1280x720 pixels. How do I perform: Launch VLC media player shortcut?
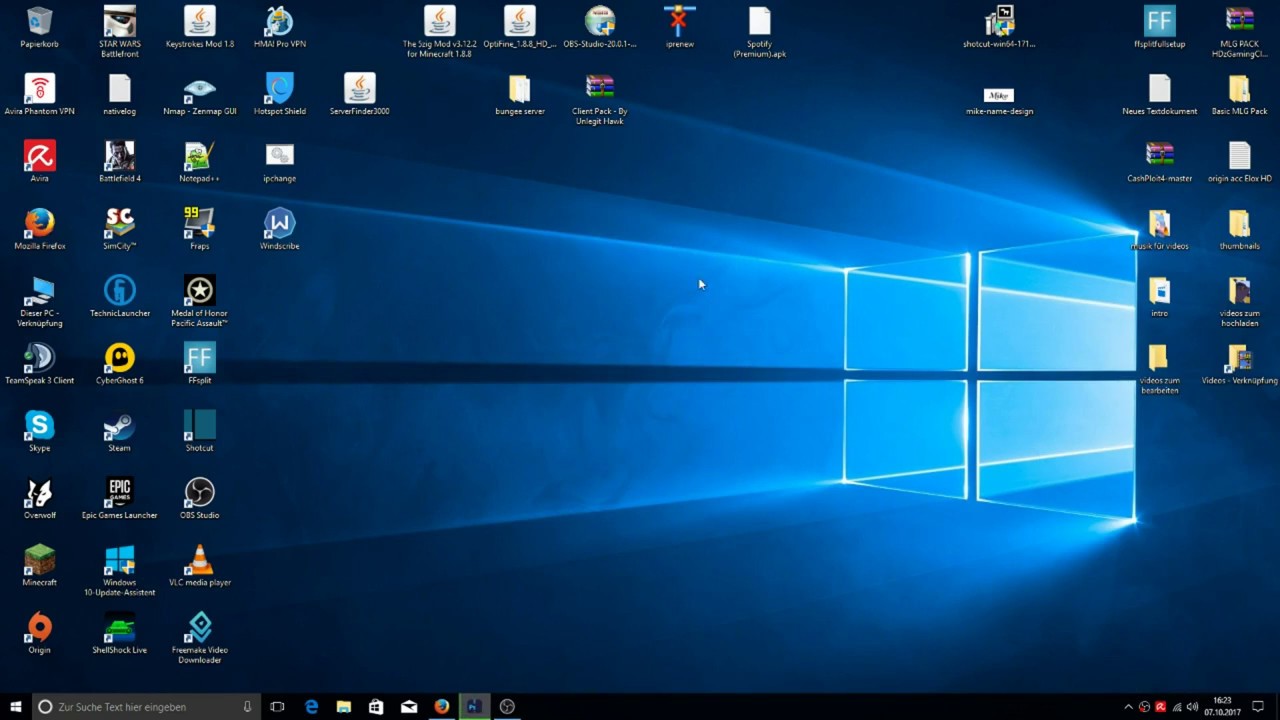200,559
